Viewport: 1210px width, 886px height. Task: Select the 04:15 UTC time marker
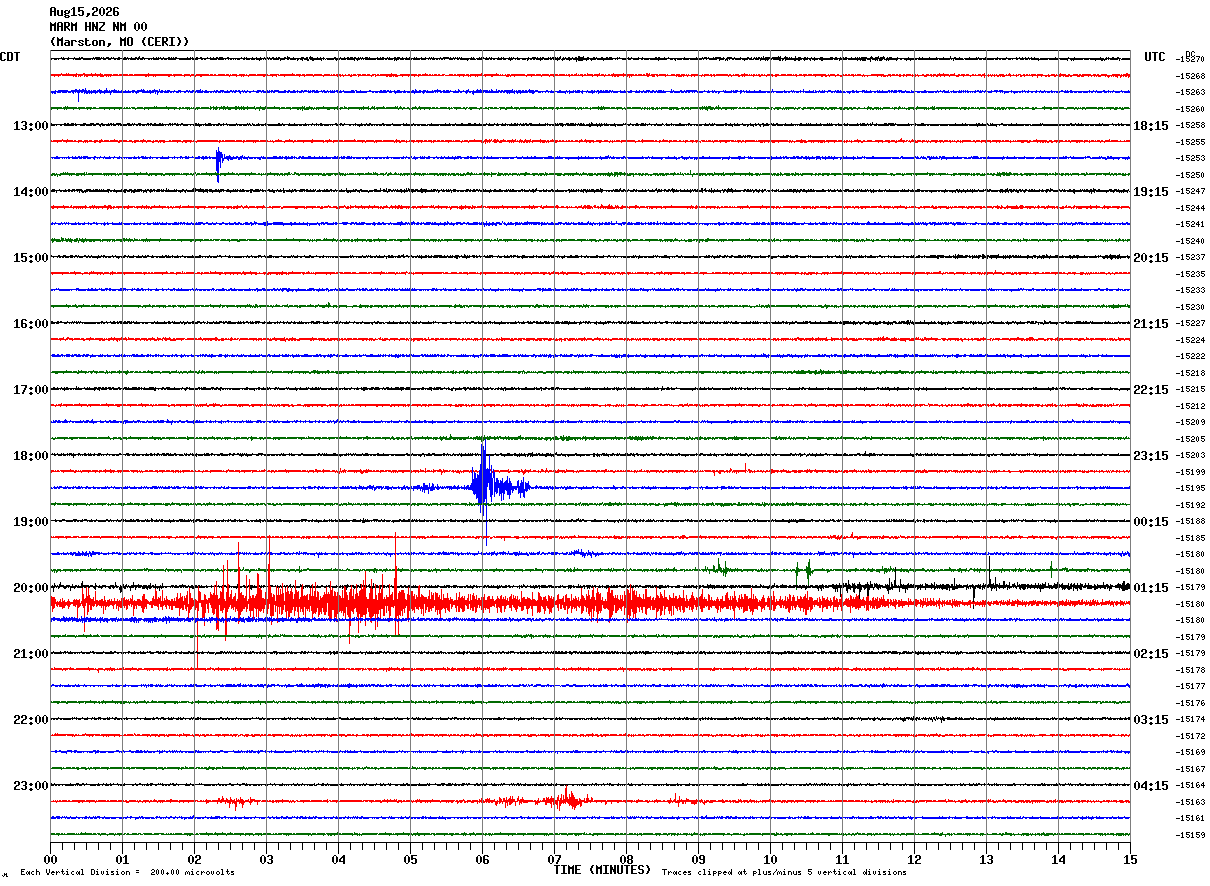coord(1151,786)
